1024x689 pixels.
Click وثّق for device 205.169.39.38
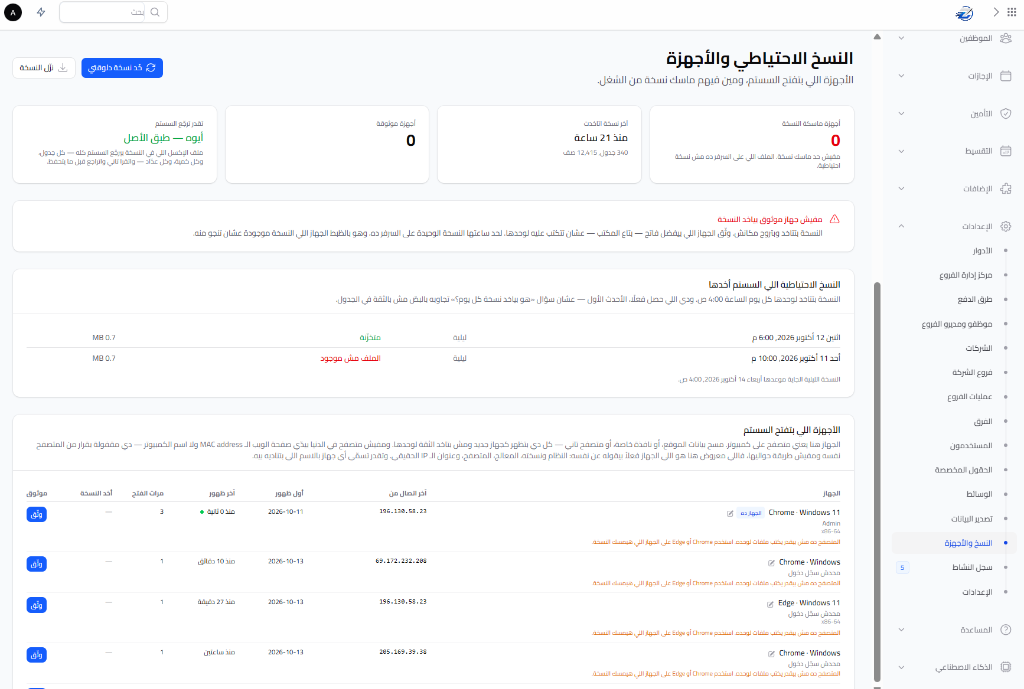click(x=37, y=654)
